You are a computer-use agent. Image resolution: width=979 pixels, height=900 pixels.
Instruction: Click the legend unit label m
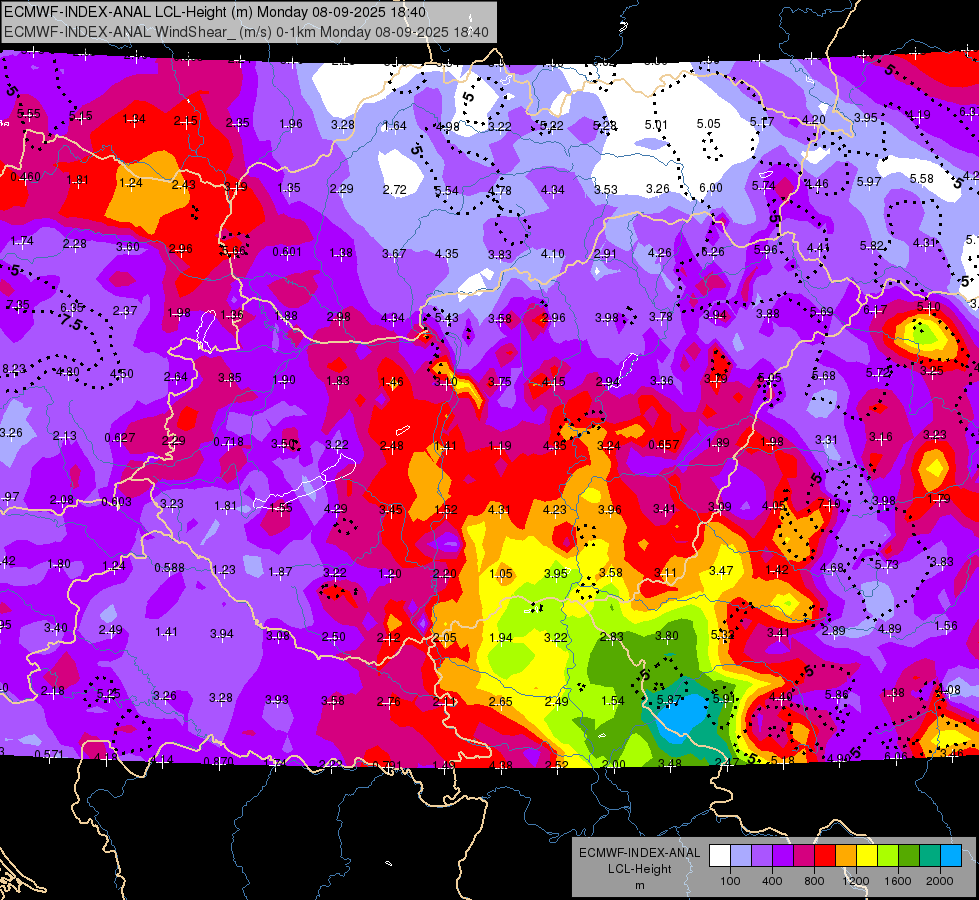click(639, 886)
